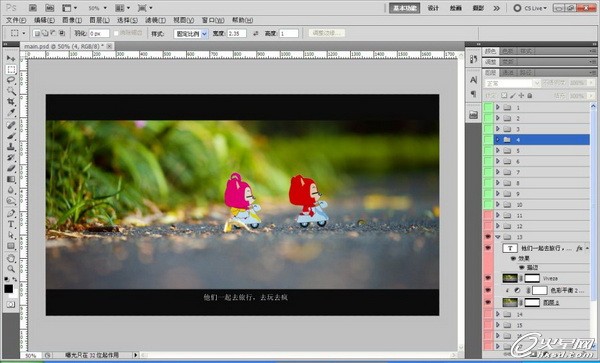Image resolution: width=600 pixels, height=363 pixels.
Task: Select the Horizontal Type tool
Action: [11, 225]
